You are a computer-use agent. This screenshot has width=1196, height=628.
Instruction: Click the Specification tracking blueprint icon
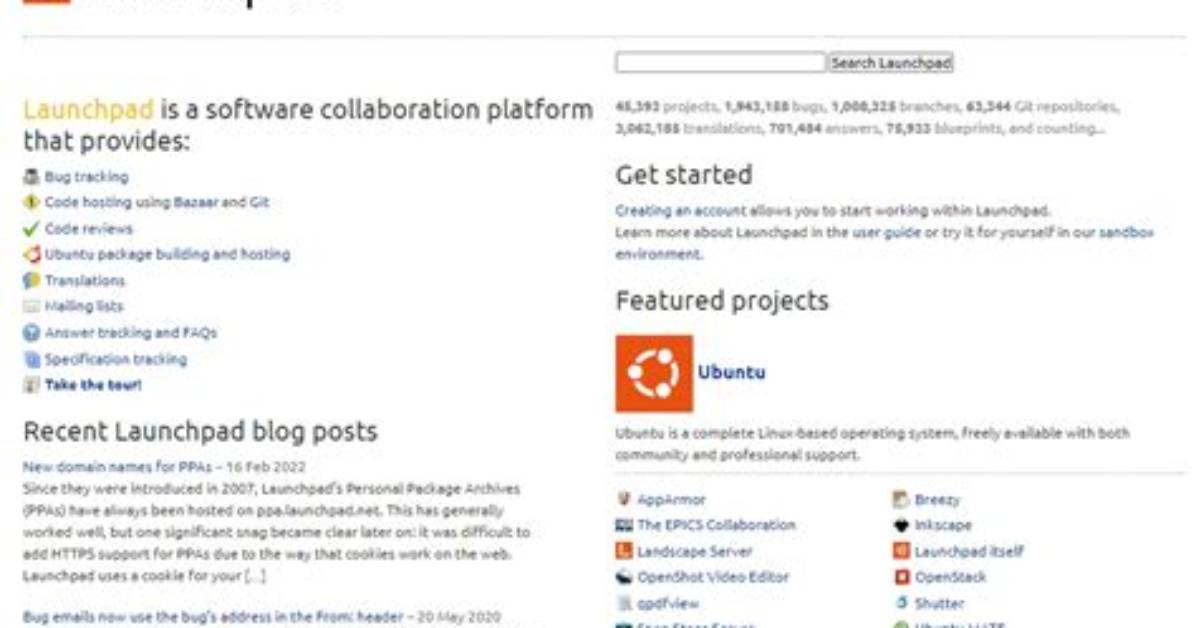[31, 359]
